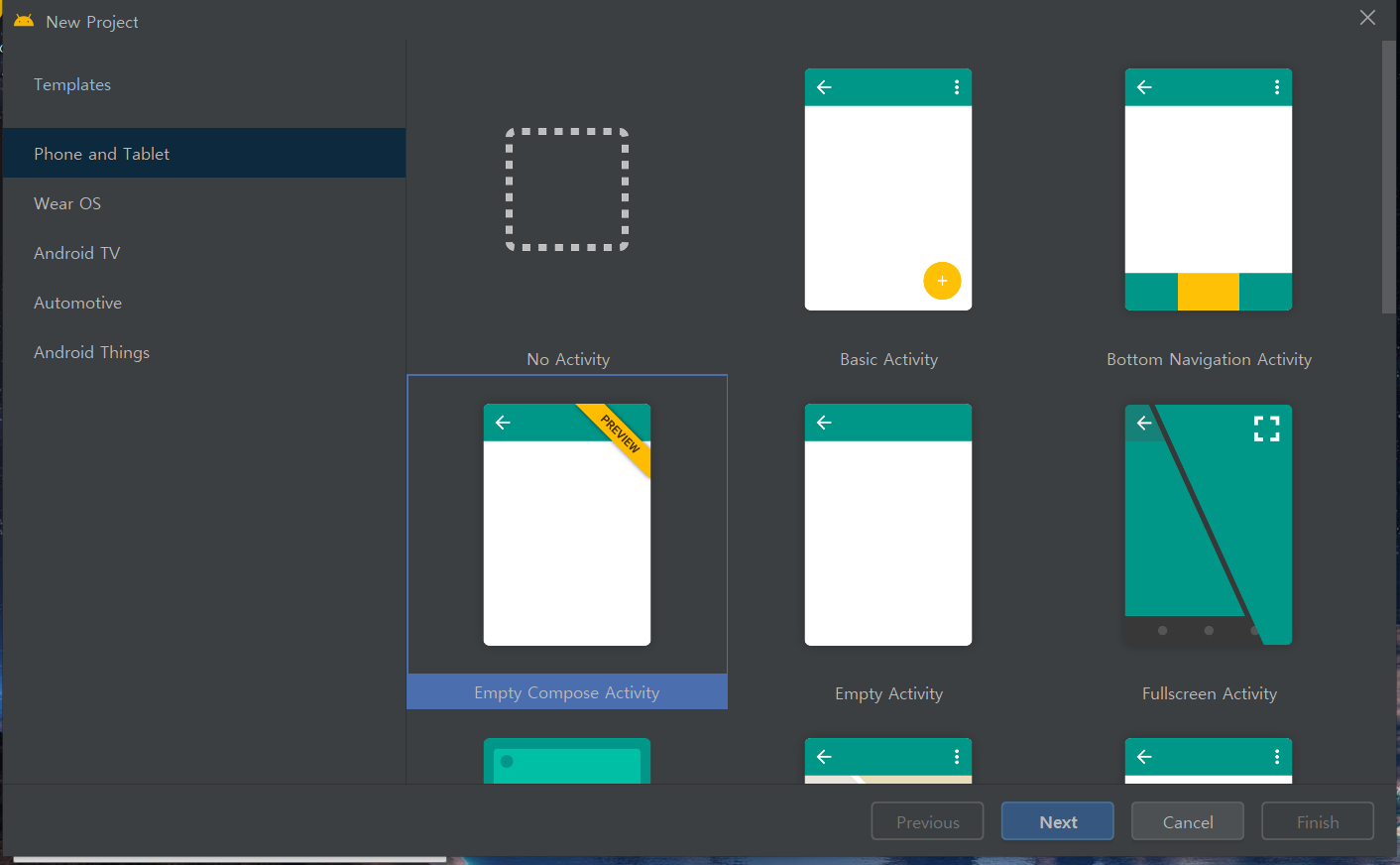Viewport: 1400px width, 865px height.
Task: Close the New Project dialog
Action: (1367, 18)
